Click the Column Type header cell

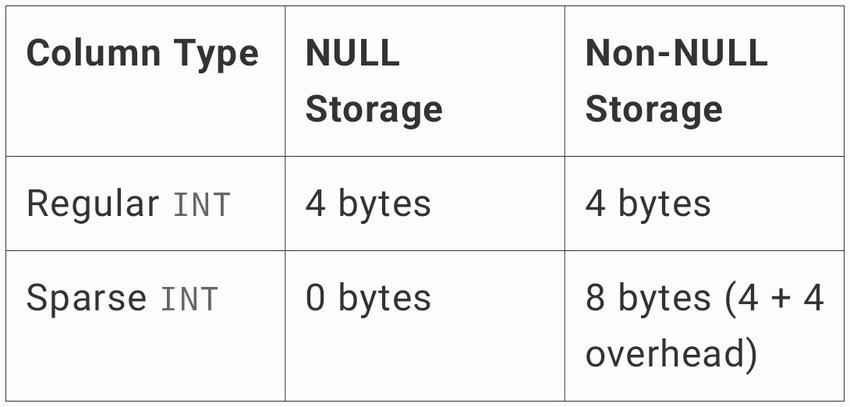tap(145, 81)
